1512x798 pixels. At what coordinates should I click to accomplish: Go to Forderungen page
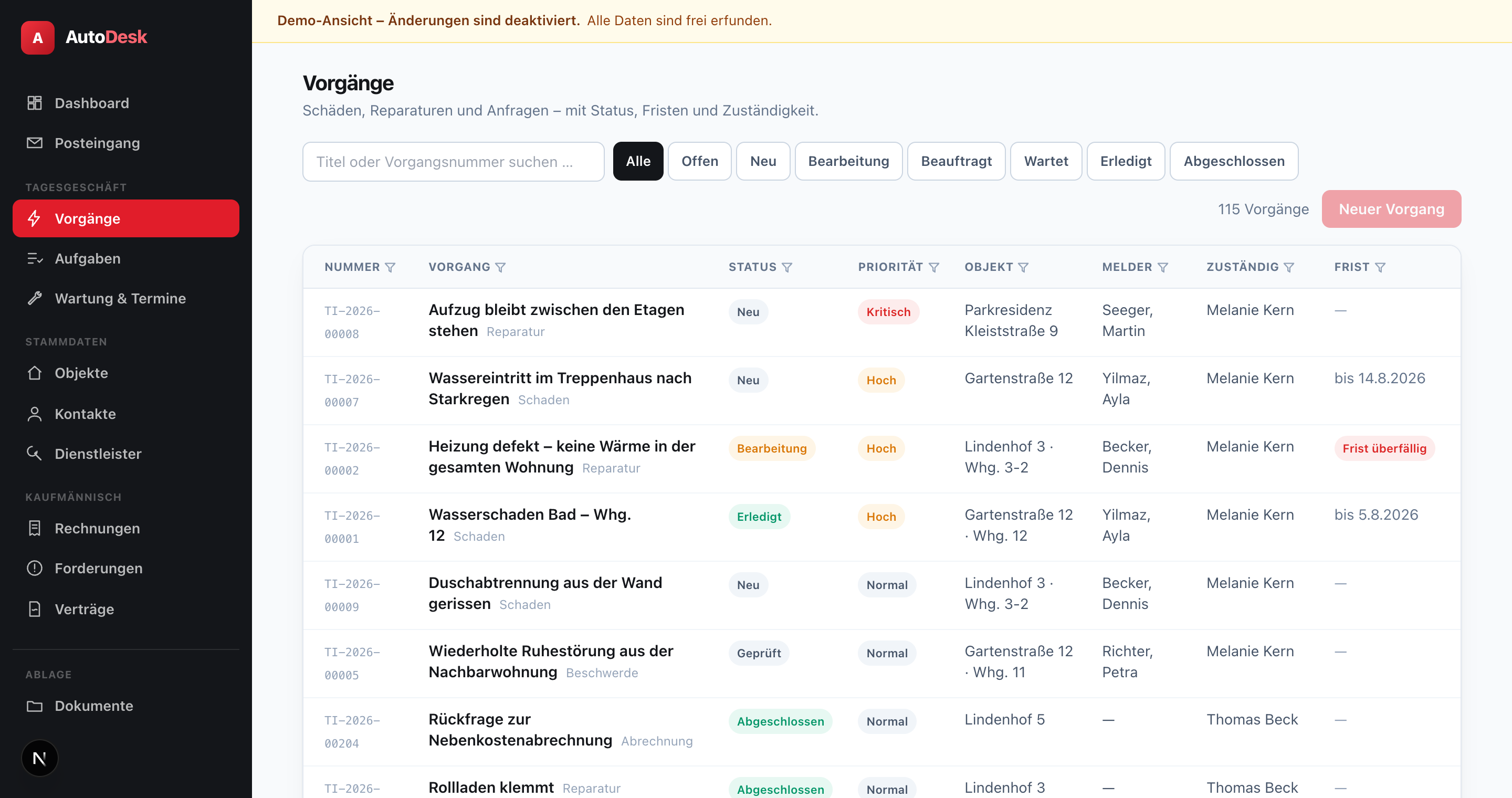pos(125,568)
